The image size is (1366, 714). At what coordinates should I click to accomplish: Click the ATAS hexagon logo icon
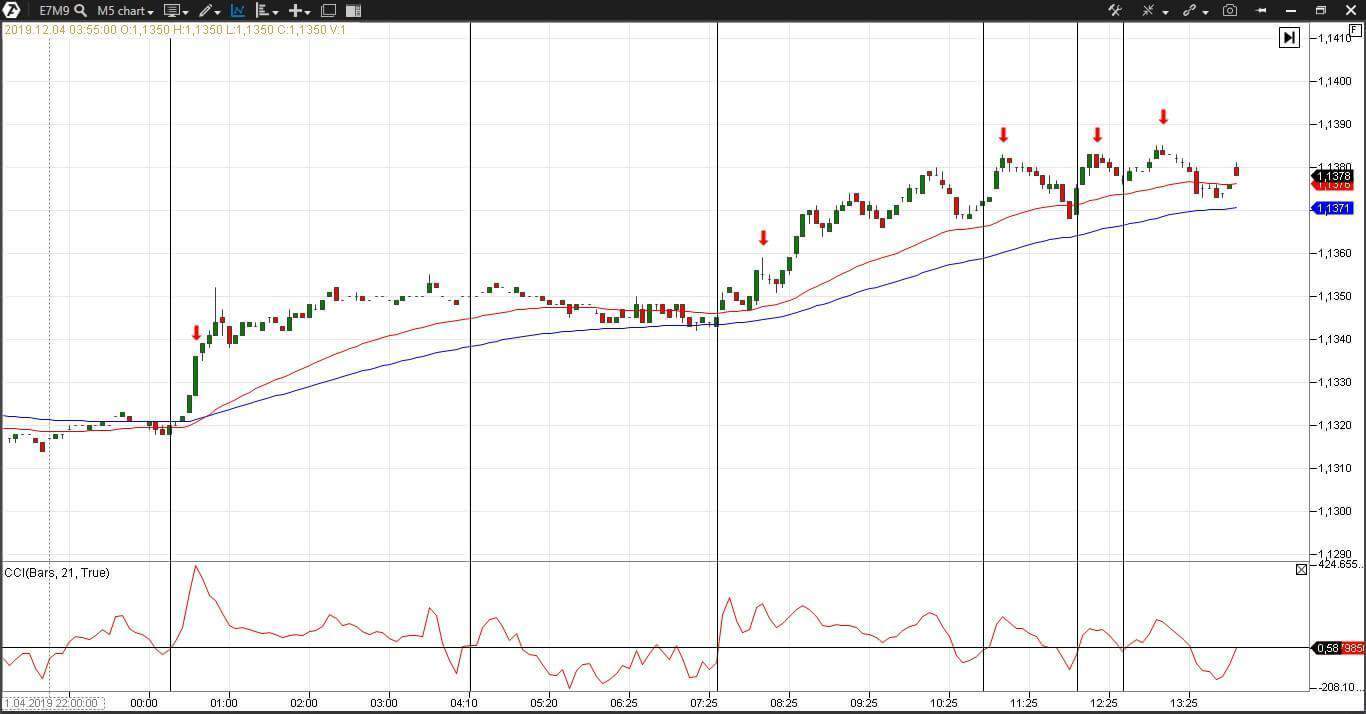click(12, 10)
